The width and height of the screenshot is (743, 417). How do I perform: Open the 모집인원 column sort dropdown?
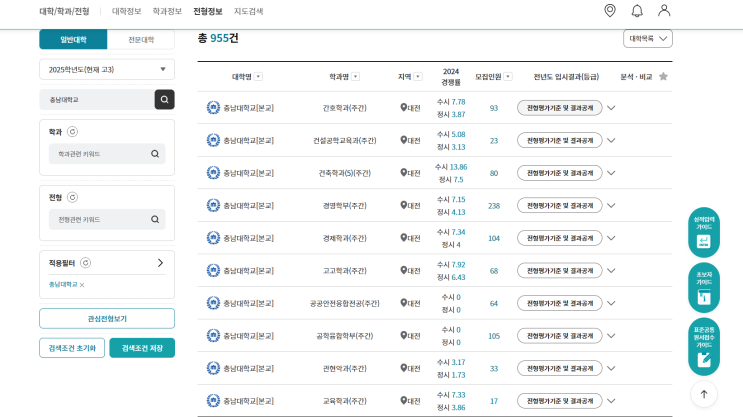tap(508, 77)
